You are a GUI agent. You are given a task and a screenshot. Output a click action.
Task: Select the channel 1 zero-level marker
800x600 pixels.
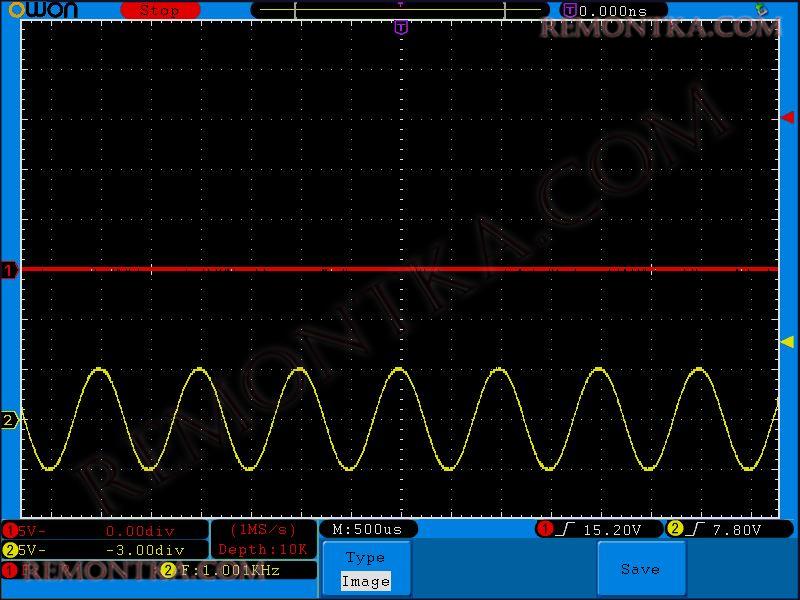(x=9, y=270)
